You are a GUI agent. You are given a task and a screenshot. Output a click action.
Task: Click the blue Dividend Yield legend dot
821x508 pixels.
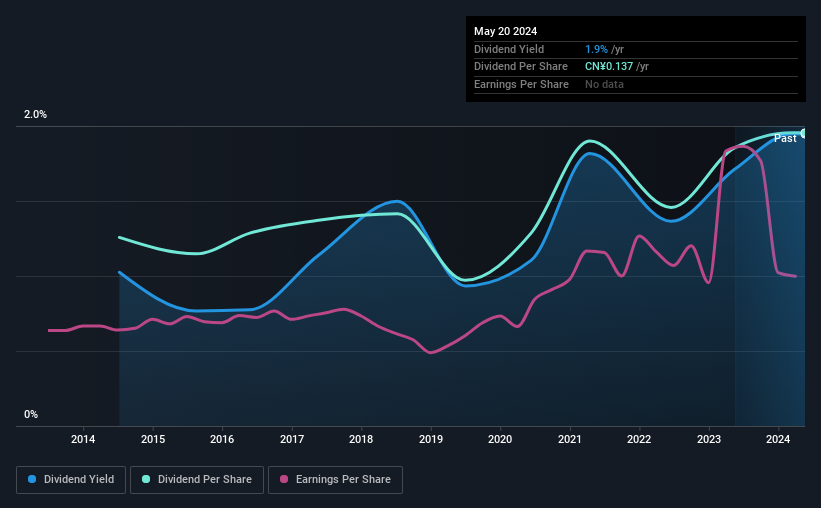(32, 479)
